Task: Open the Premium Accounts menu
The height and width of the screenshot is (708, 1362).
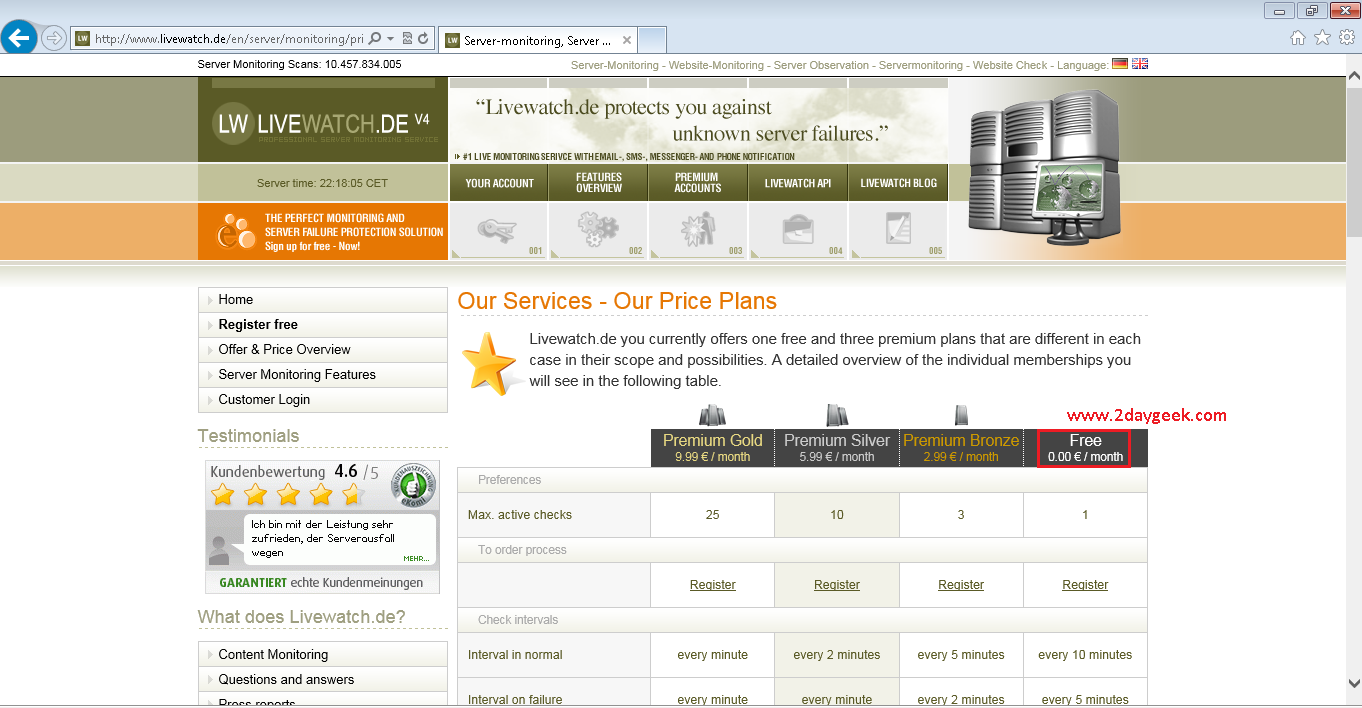Action: click(x=698, y=183)
